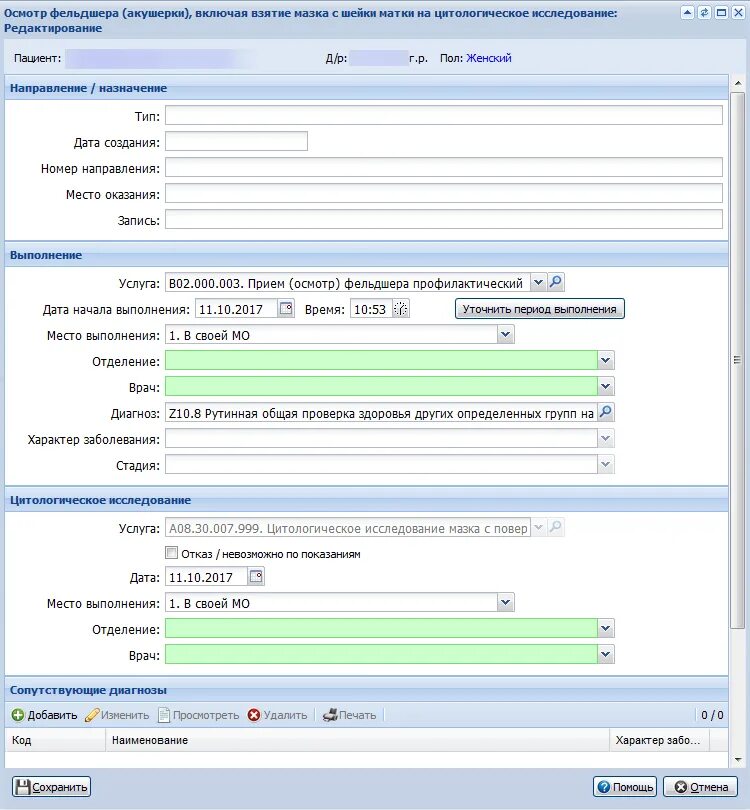This screenshot has width=750, height=810.
Task: Click Печать in diagnoses toolbar
Action: pyautogui.click(x=350, y=715)
